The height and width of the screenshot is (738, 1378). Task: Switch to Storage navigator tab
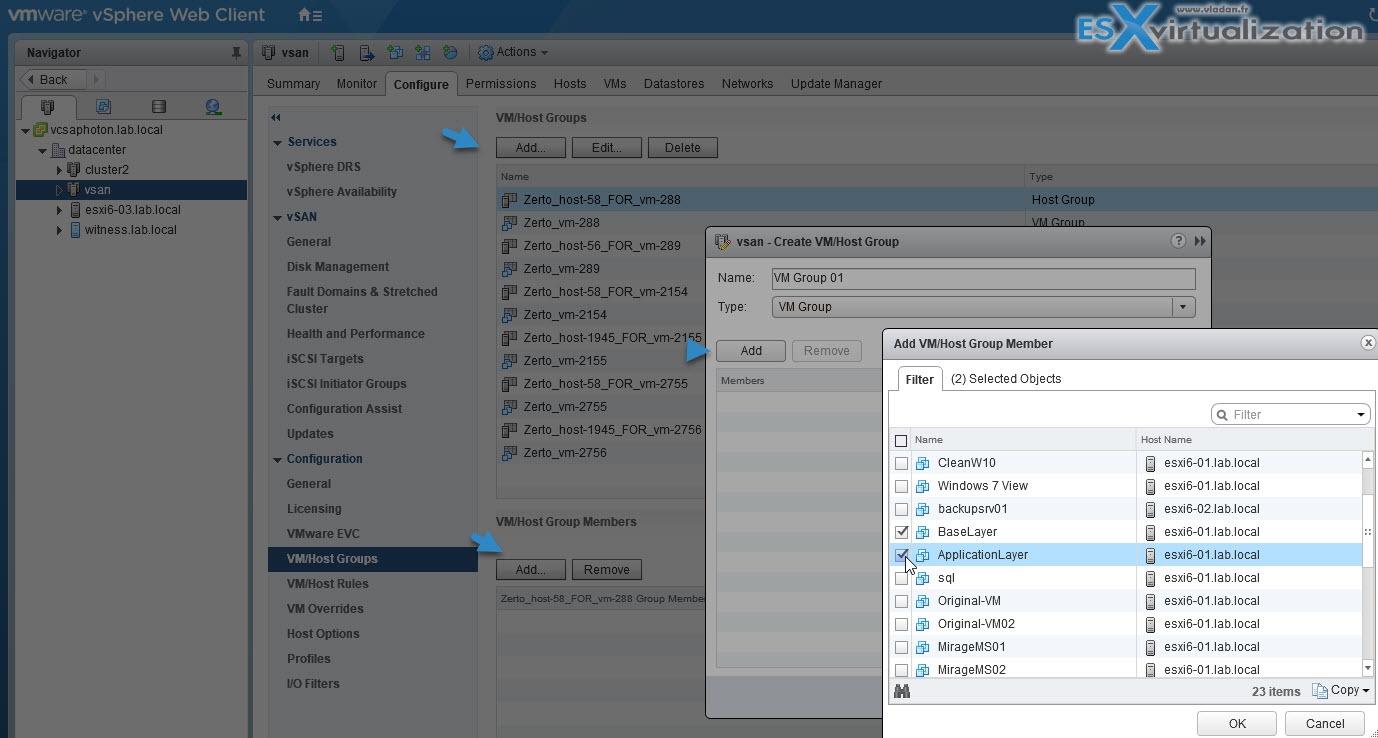tap(158, 107)
